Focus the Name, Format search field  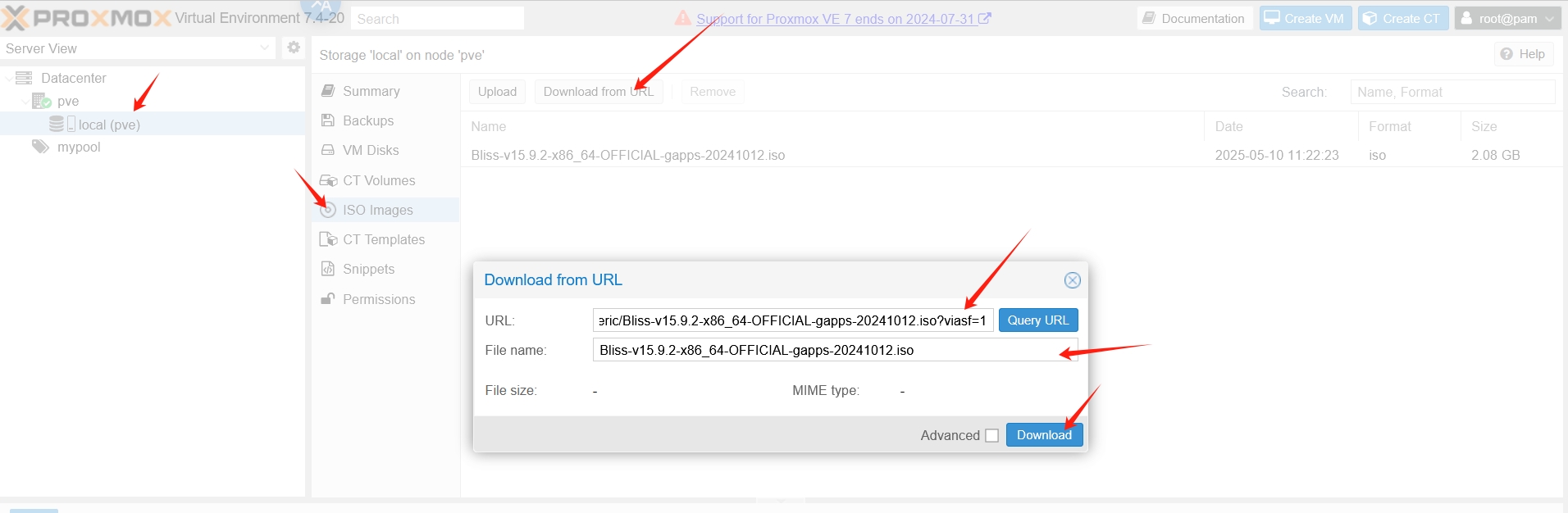(x=1452, y=92)
